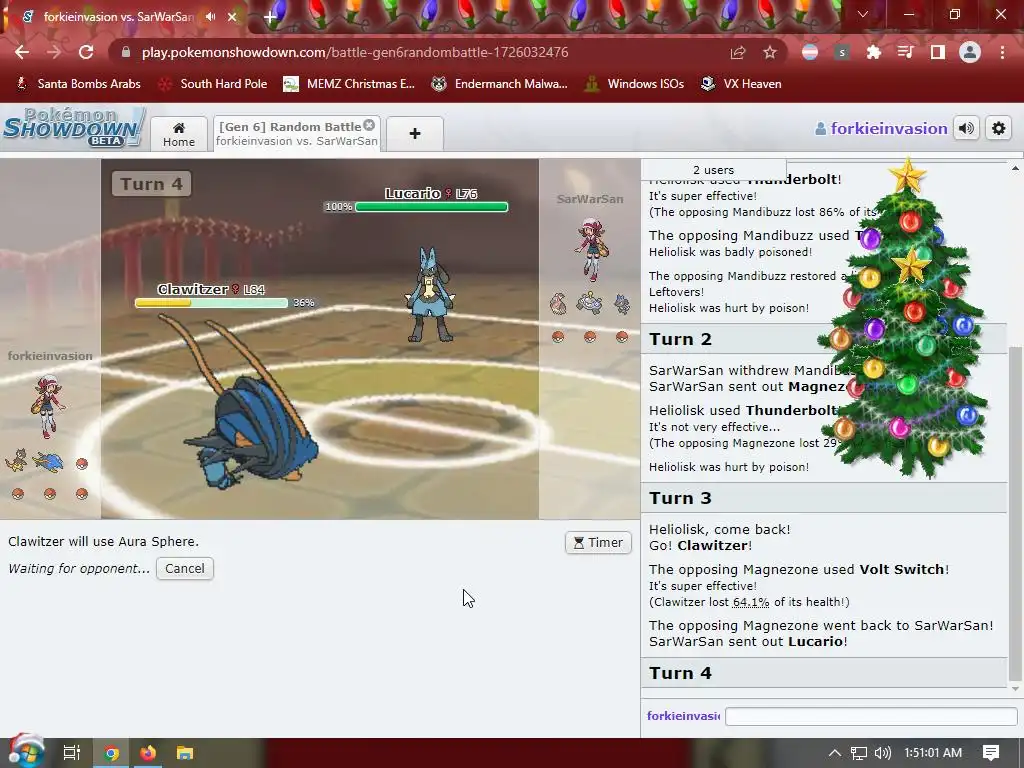Click the Turn 3 header in battle log
The height and width of the screenshot is (768, 1024).
pyautogui.click(x=824, y=498)
